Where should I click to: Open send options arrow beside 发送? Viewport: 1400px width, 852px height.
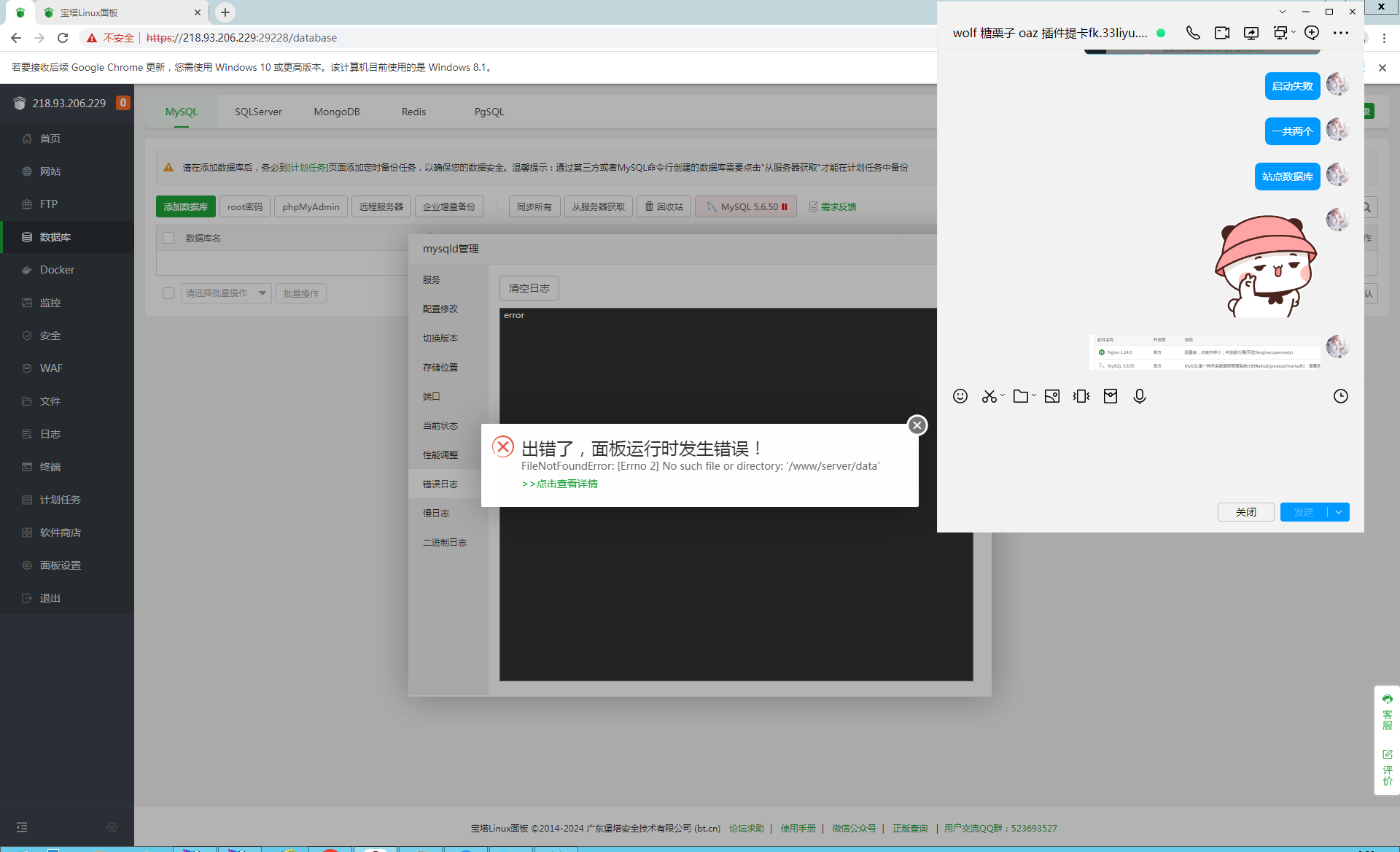(1339, 512)
